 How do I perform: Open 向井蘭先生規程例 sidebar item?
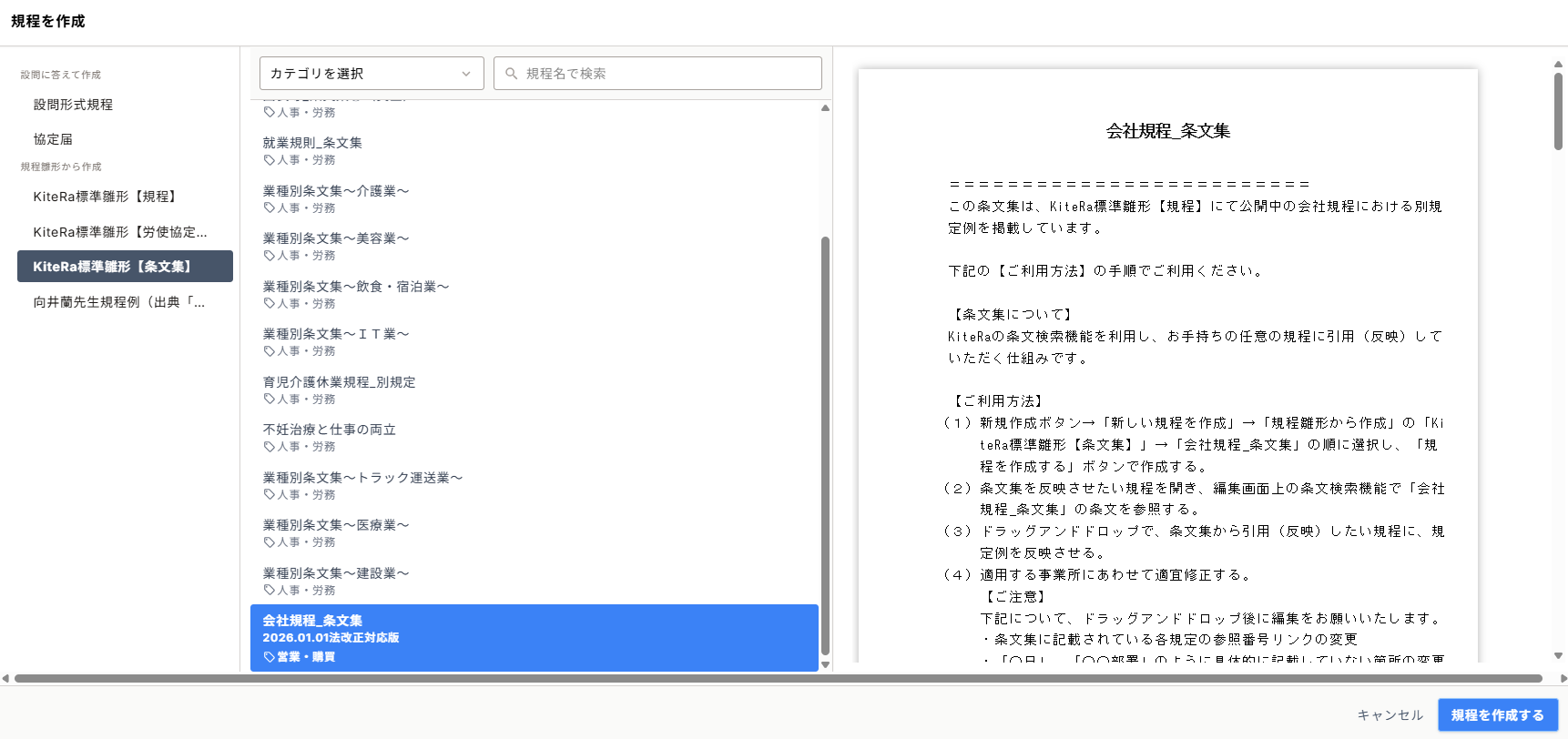tap(119, 302)
